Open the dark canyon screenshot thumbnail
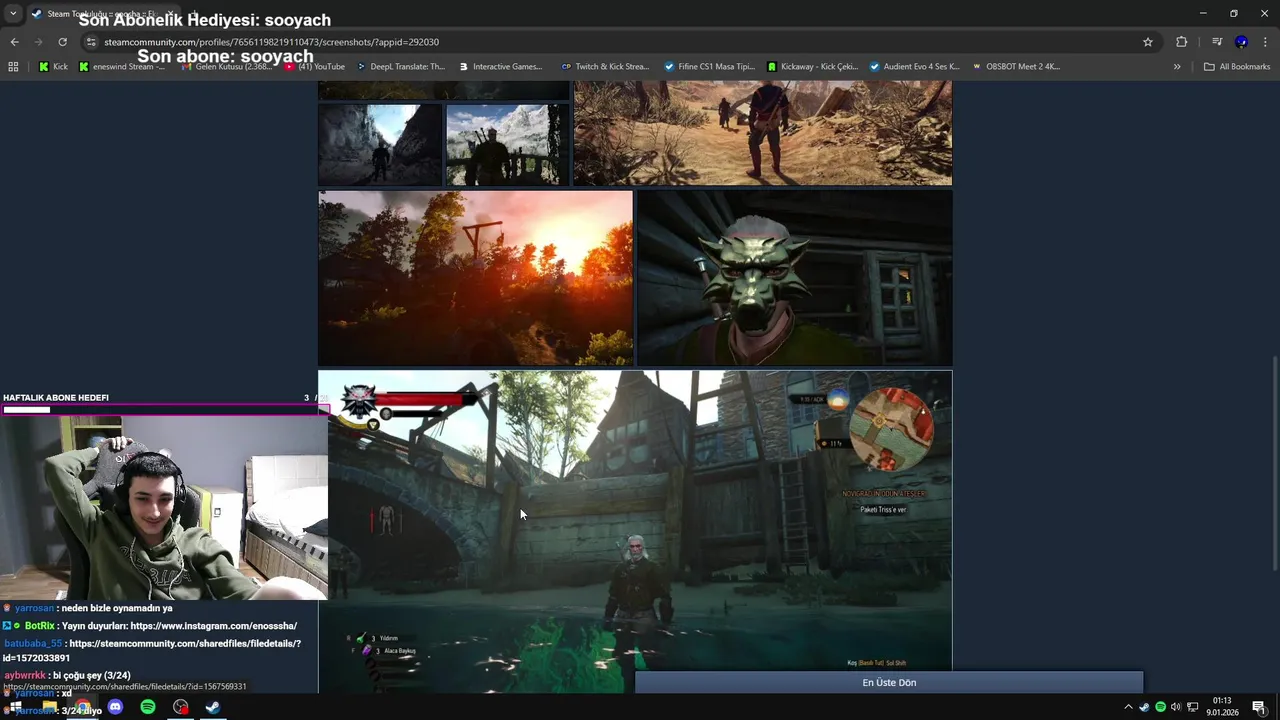This screenshot has height=720, width=1280. click(x=380, y=145)
